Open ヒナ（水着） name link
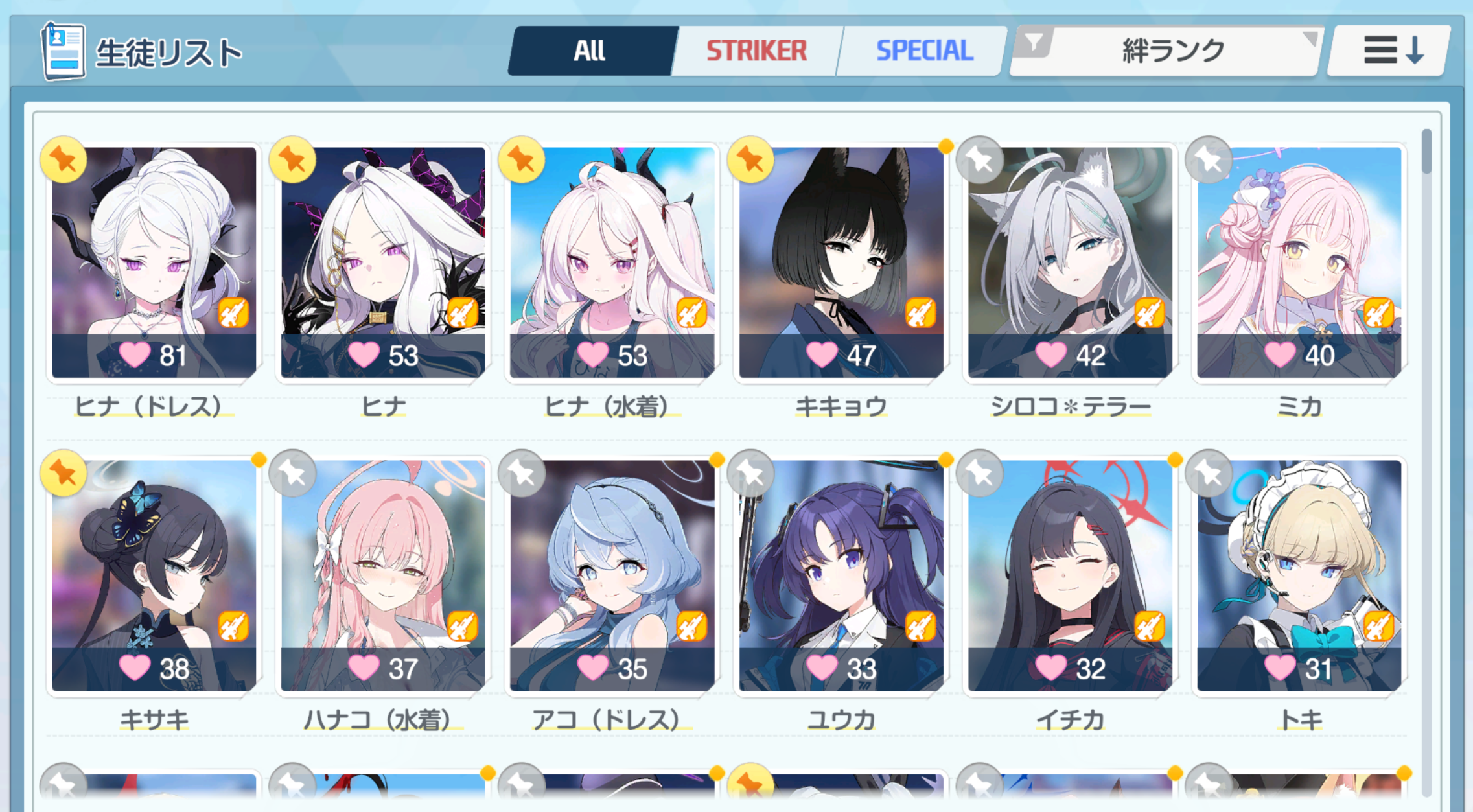 607,406
